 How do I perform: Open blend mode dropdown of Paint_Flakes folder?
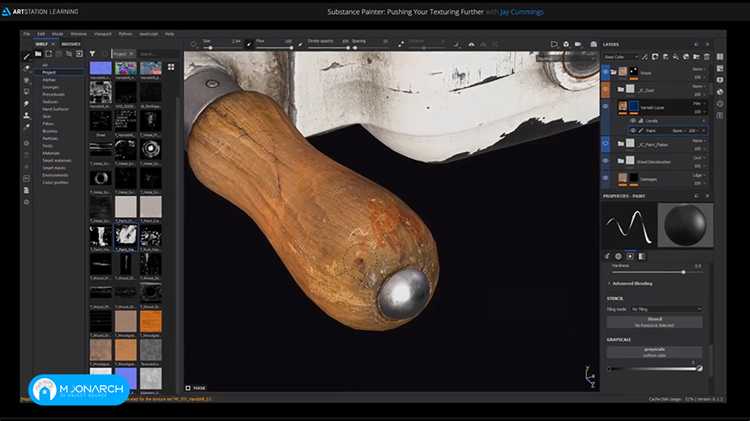pos(698,141)
